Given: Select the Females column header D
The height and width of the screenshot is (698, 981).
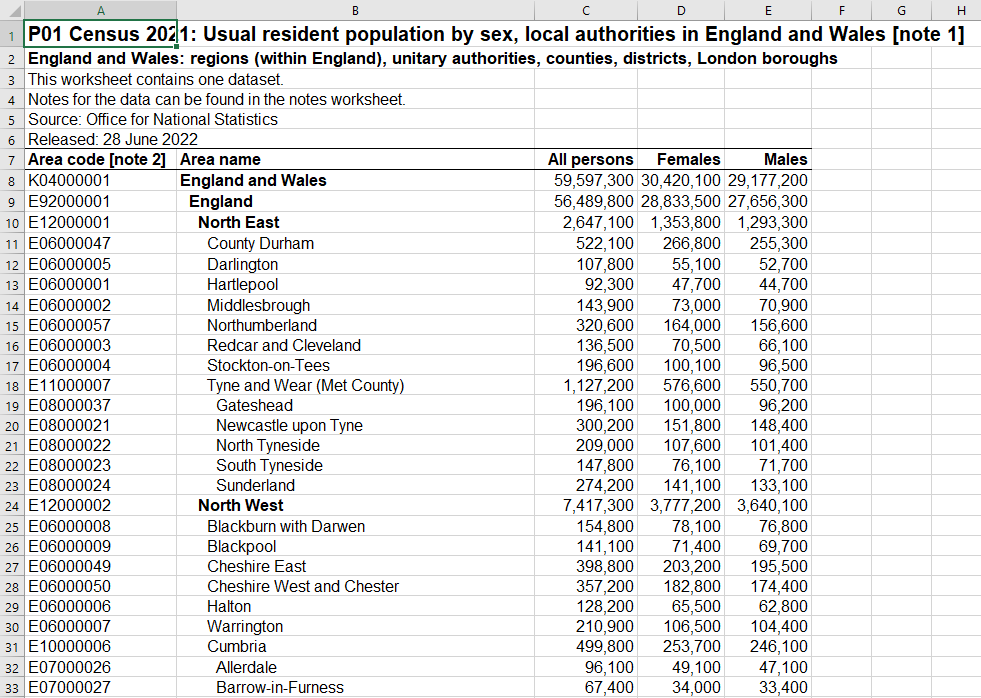Looking at the screenshot, I should tap(680, 10).
